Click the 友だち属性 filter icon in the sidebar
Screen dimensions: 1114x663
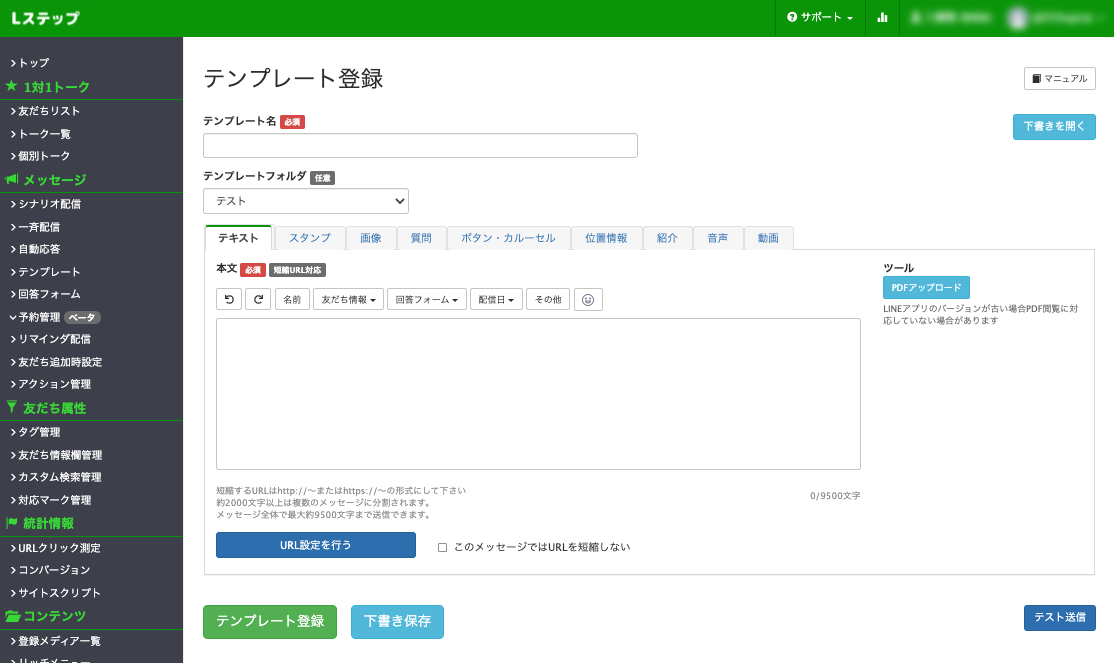12,408
